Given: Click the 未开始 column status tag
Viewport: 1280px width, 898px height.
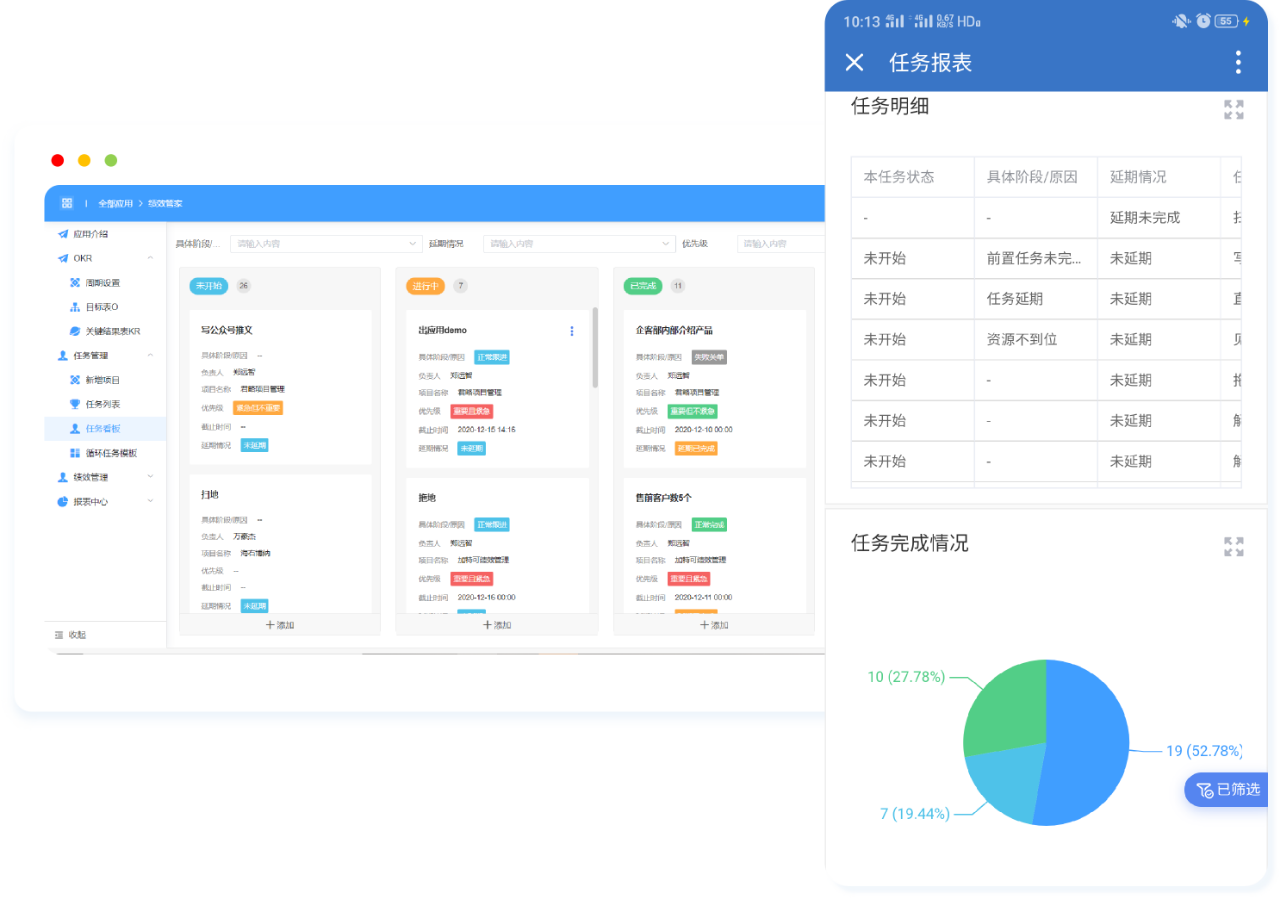Looking at the screenshot, I should (209, 286).
